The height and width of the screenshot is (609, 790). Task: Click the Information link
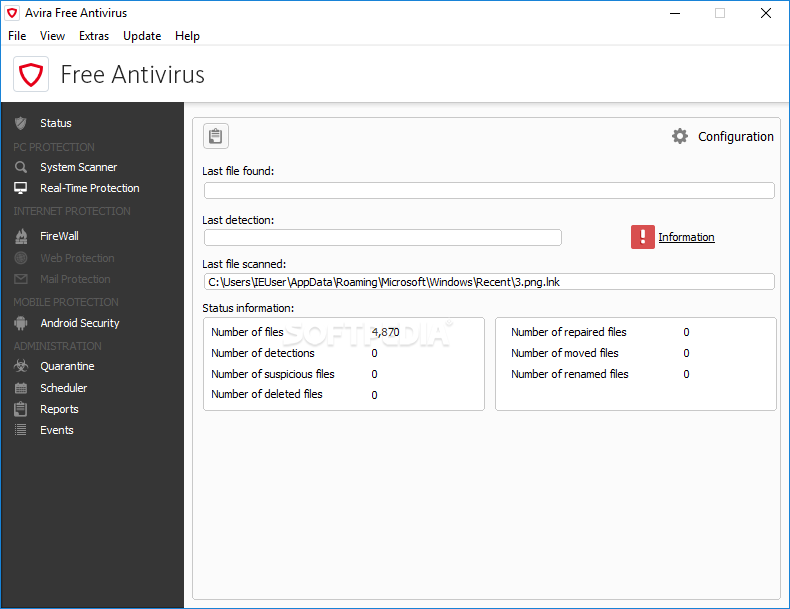[x=686, y=237]
